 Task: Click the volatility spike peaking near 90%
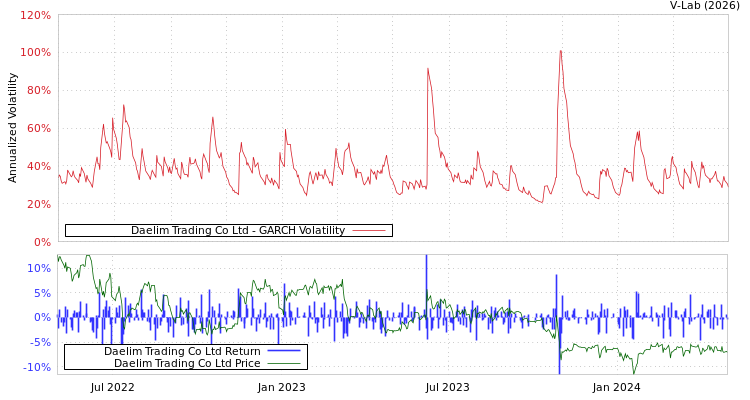coord(428,69)
